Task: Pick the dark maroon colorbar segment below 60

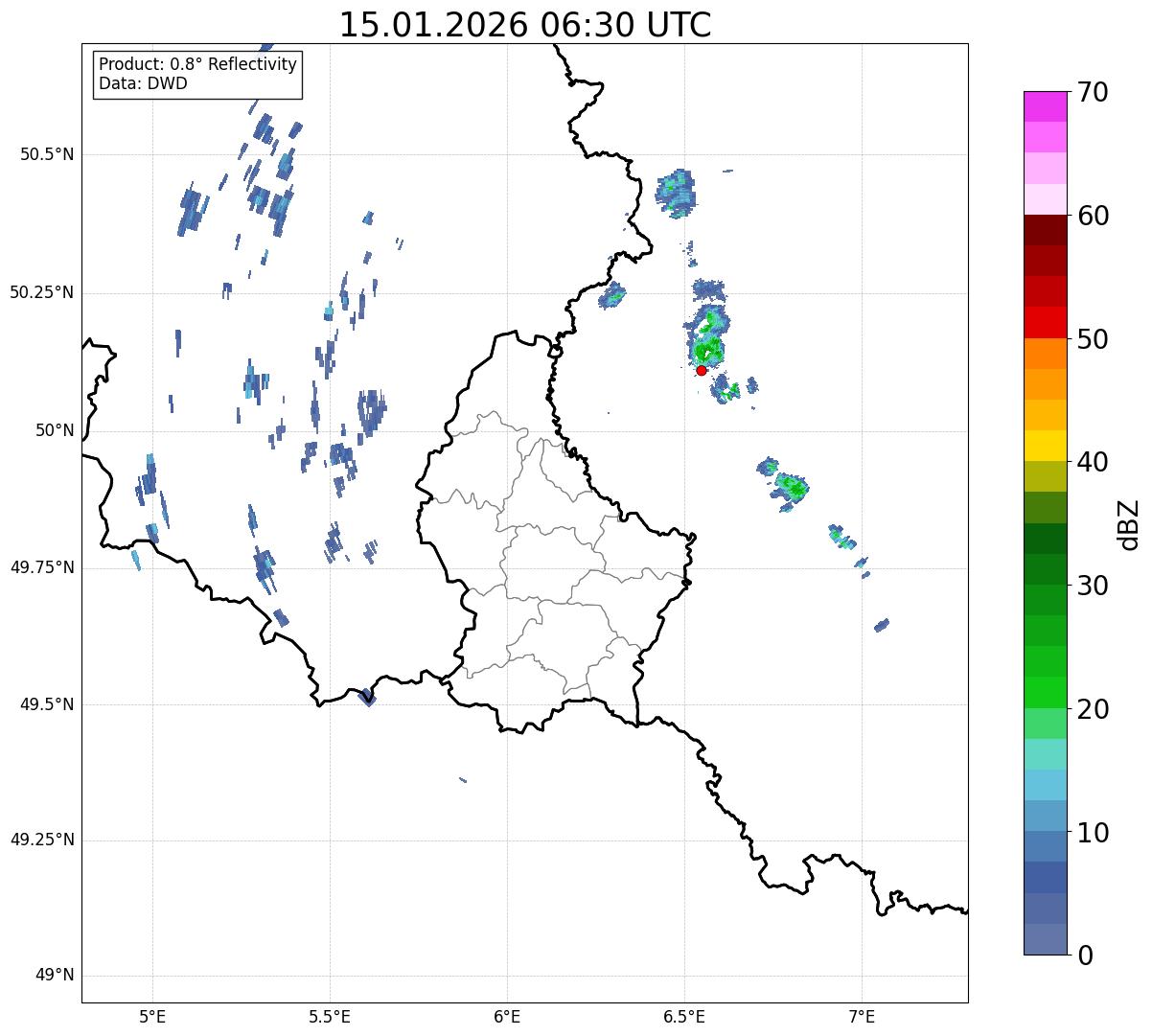Action: click(x=1045, y=230)
